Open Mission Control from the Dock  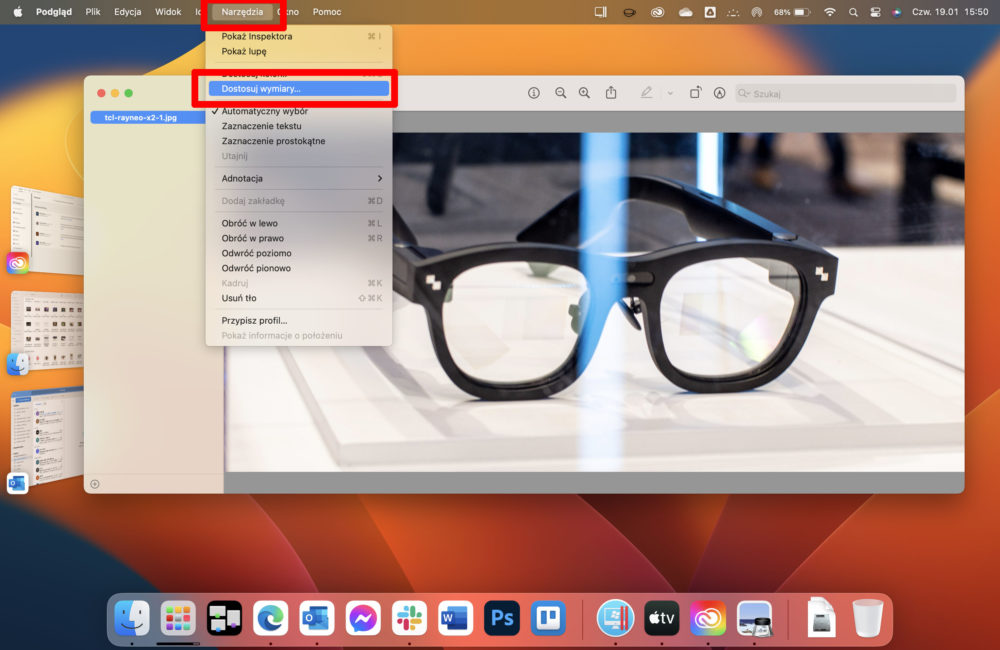[224, 617]
